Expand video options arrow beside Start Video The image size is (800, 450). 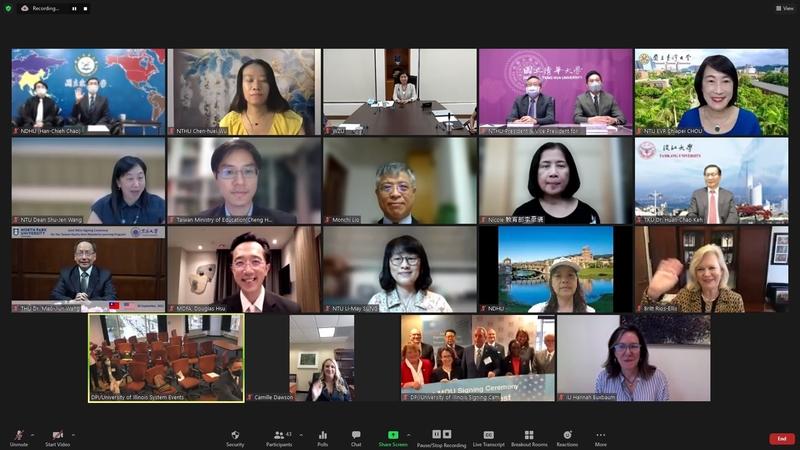74,434
